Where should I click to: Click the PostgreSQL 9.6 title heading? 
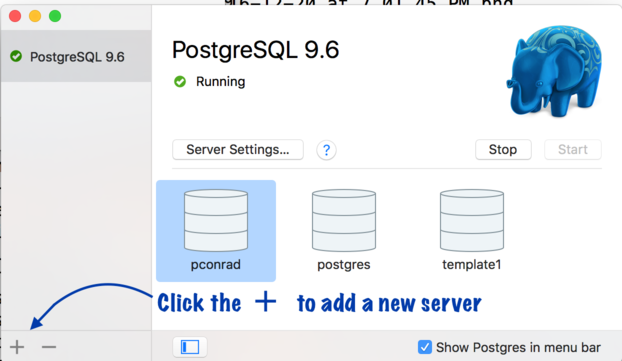(x=255, y=50)
